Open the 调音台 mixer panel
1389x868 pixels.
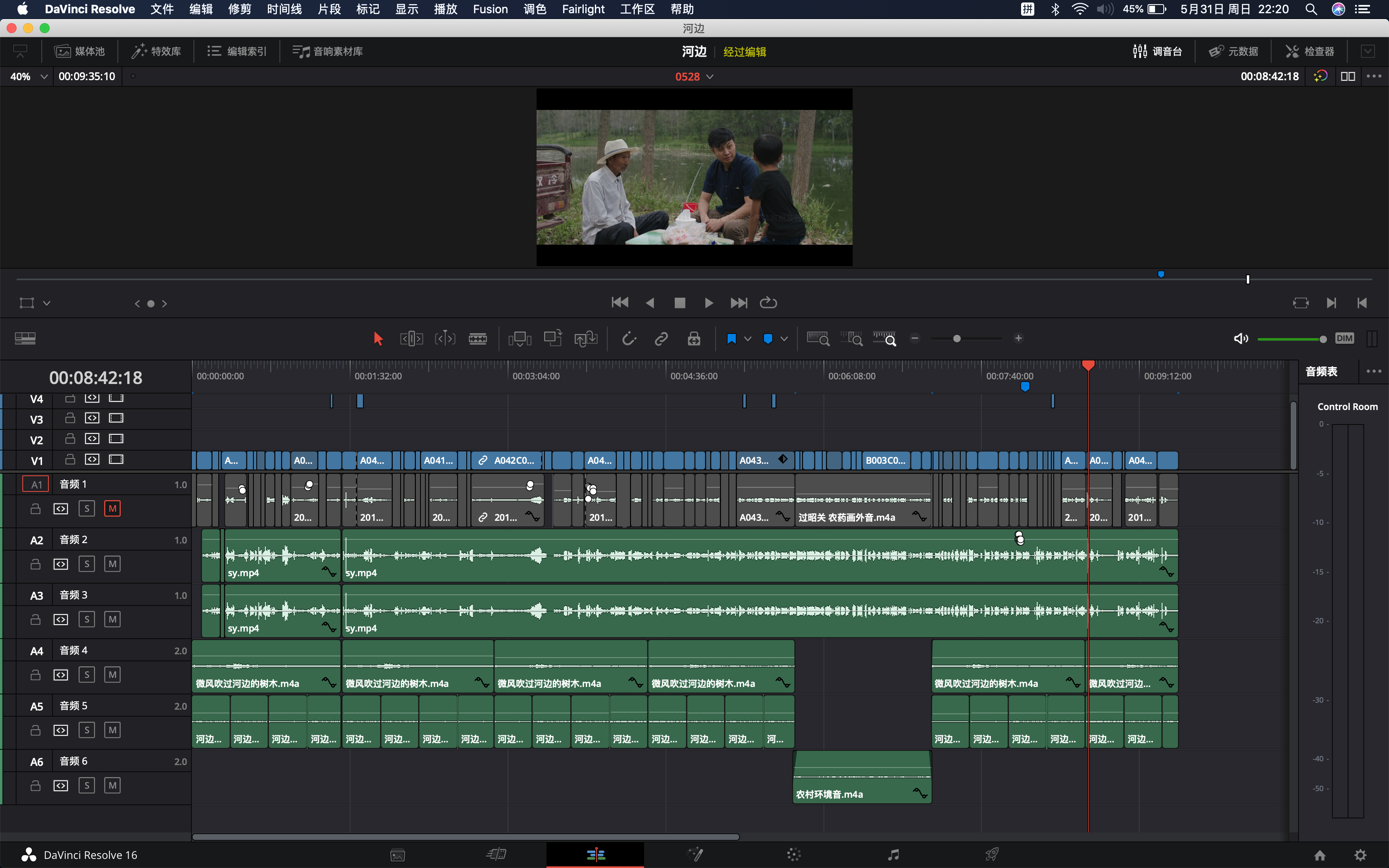[x=1157, y=51]
